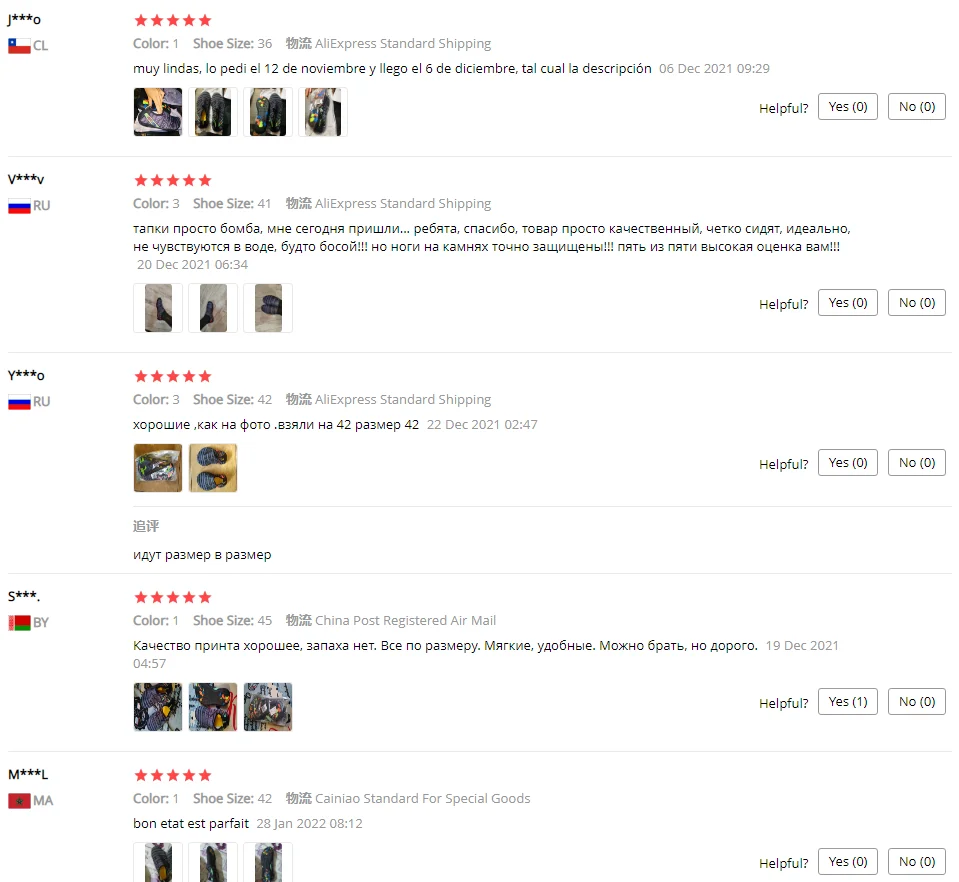The height and width of the screenshot is (882, 959).
Task: Click Yes (1) on the Belarus review
Action: pos(848,702)
